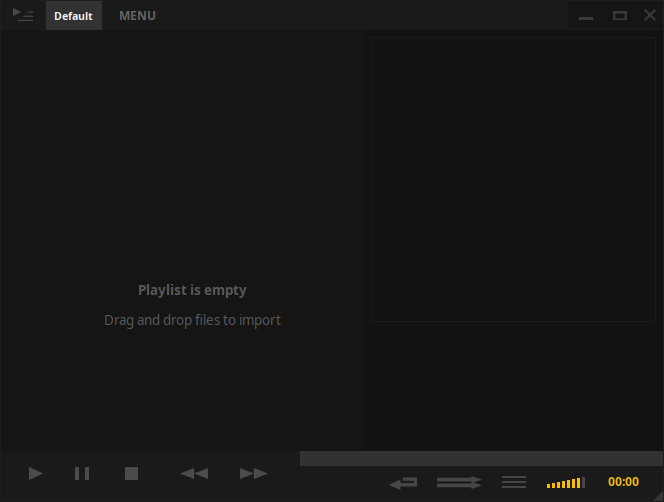Close the player window
The width and height of the screenshot is (664, 502).
point(649,16)
